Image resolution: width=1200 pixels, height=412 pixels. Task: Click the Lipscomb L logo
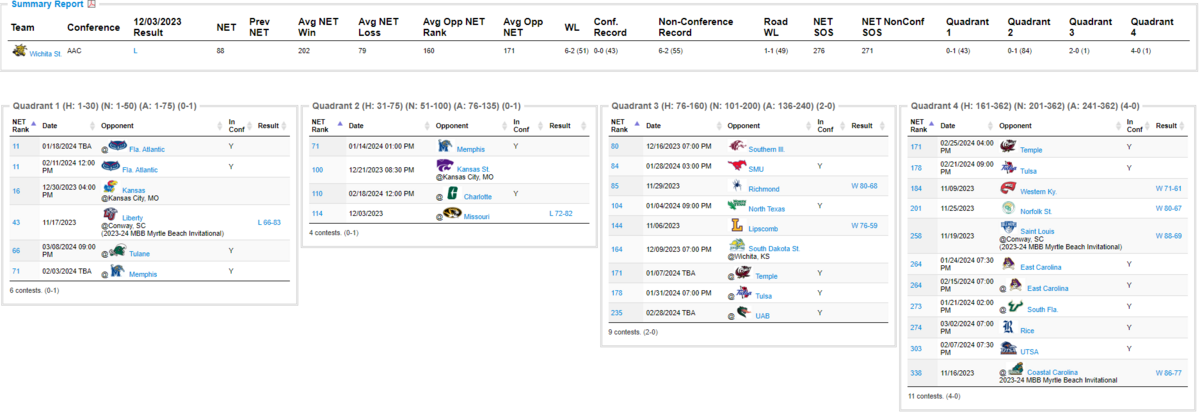pyautogui.click(x=737, y=227)
